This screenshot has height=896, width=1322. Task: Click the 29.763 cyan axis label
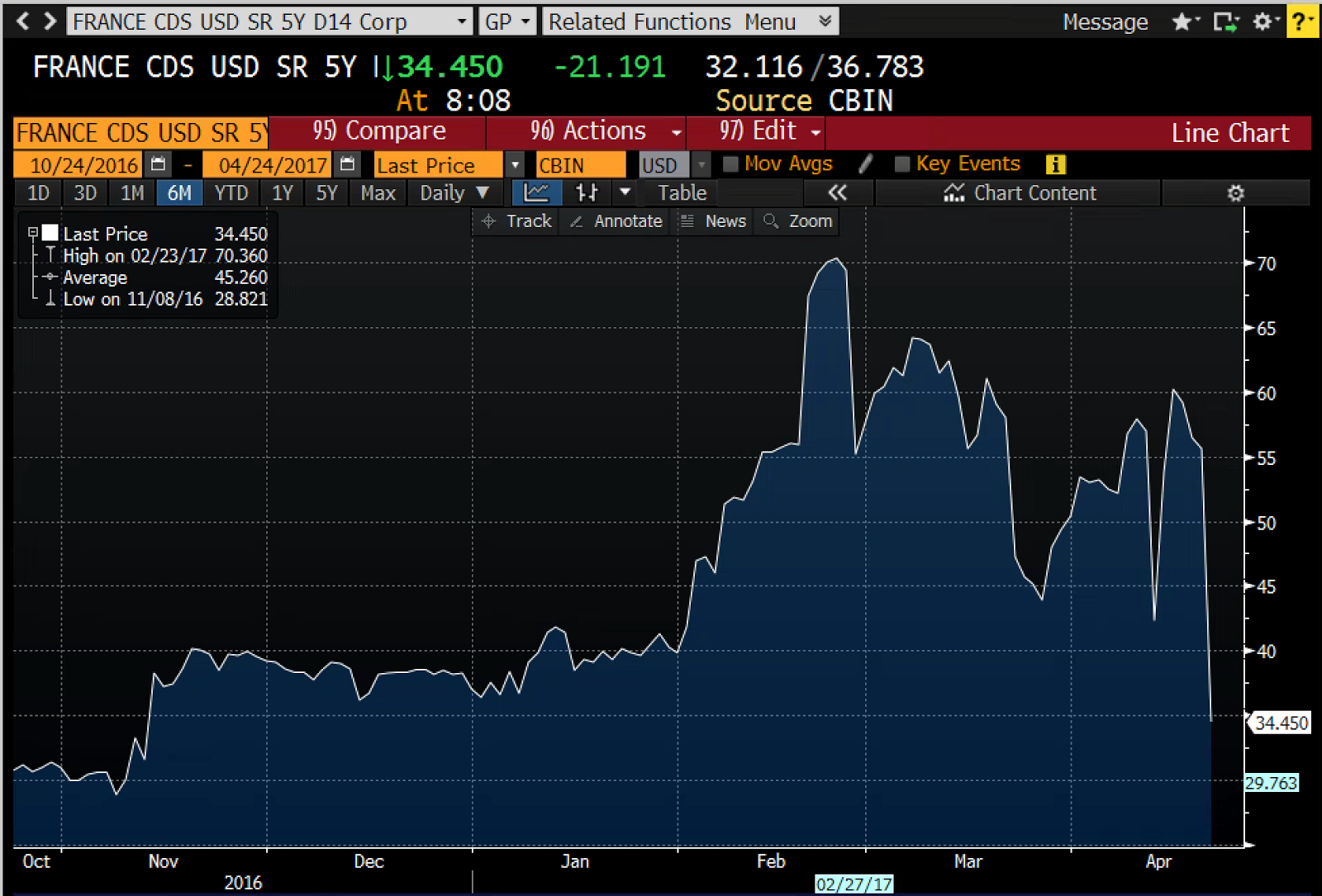click(x=1272, y=783)
